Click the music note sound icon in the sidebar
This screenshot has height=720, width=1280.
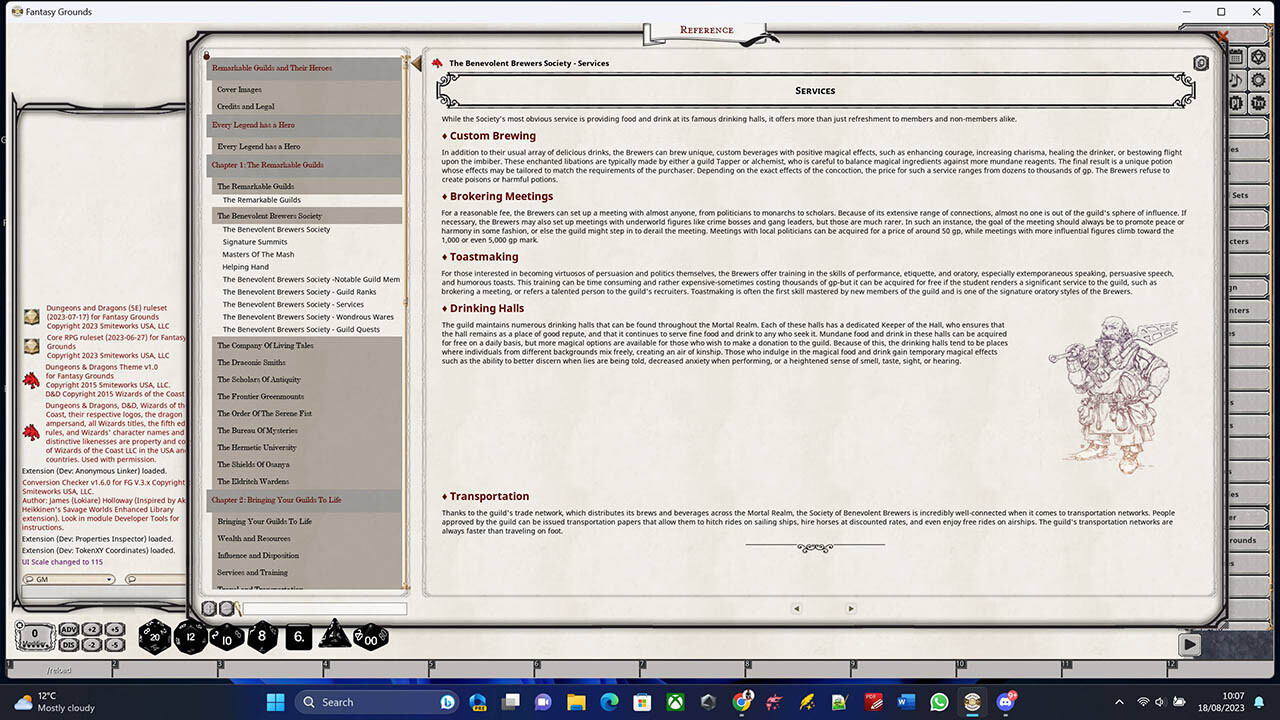tap(1237, 79)
